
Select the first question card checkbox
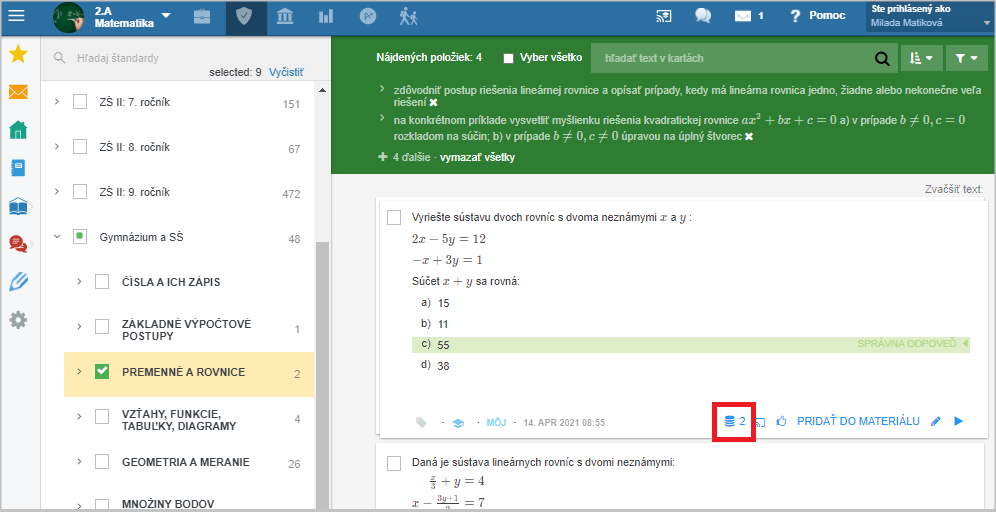point(394,217)
